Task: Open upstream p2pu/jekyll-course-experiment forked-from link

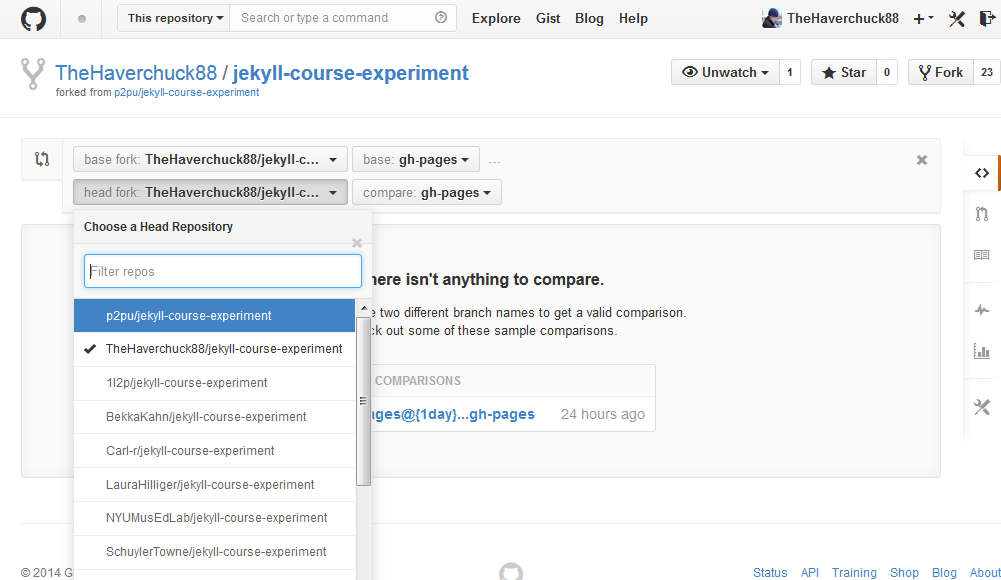Action: 186,93
